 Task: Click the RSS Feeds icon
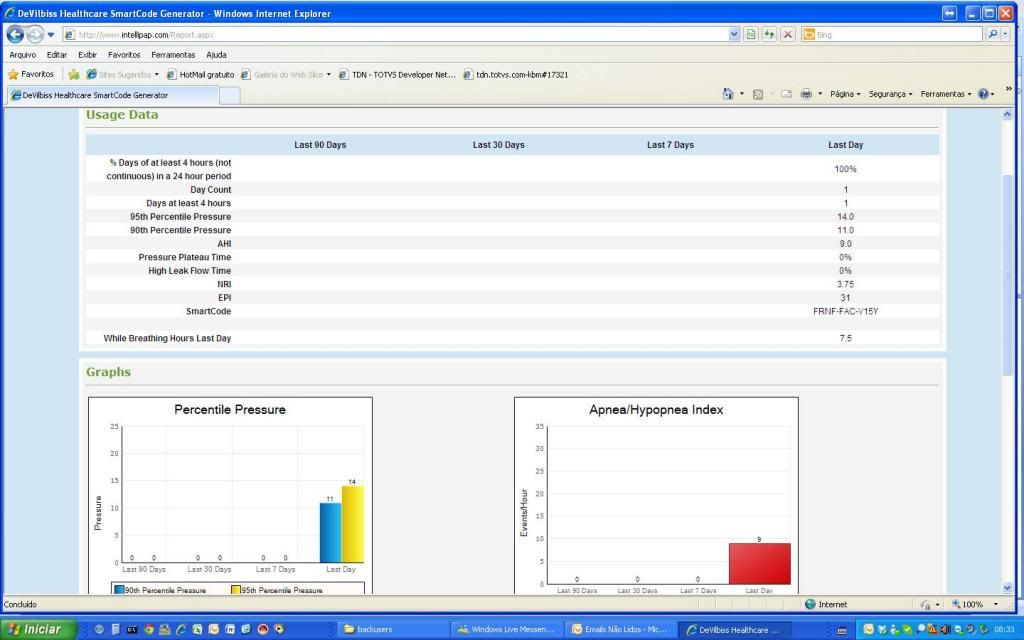click(758, 94)
